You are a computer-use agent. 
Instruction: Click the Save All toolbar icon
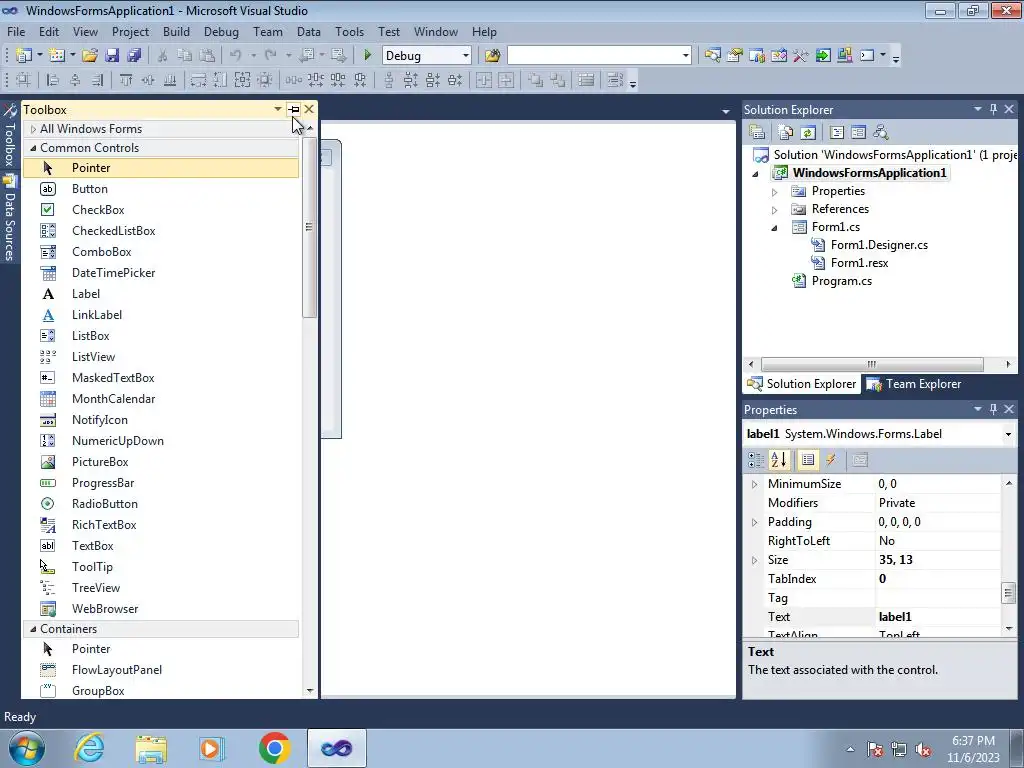coord(134,56)
